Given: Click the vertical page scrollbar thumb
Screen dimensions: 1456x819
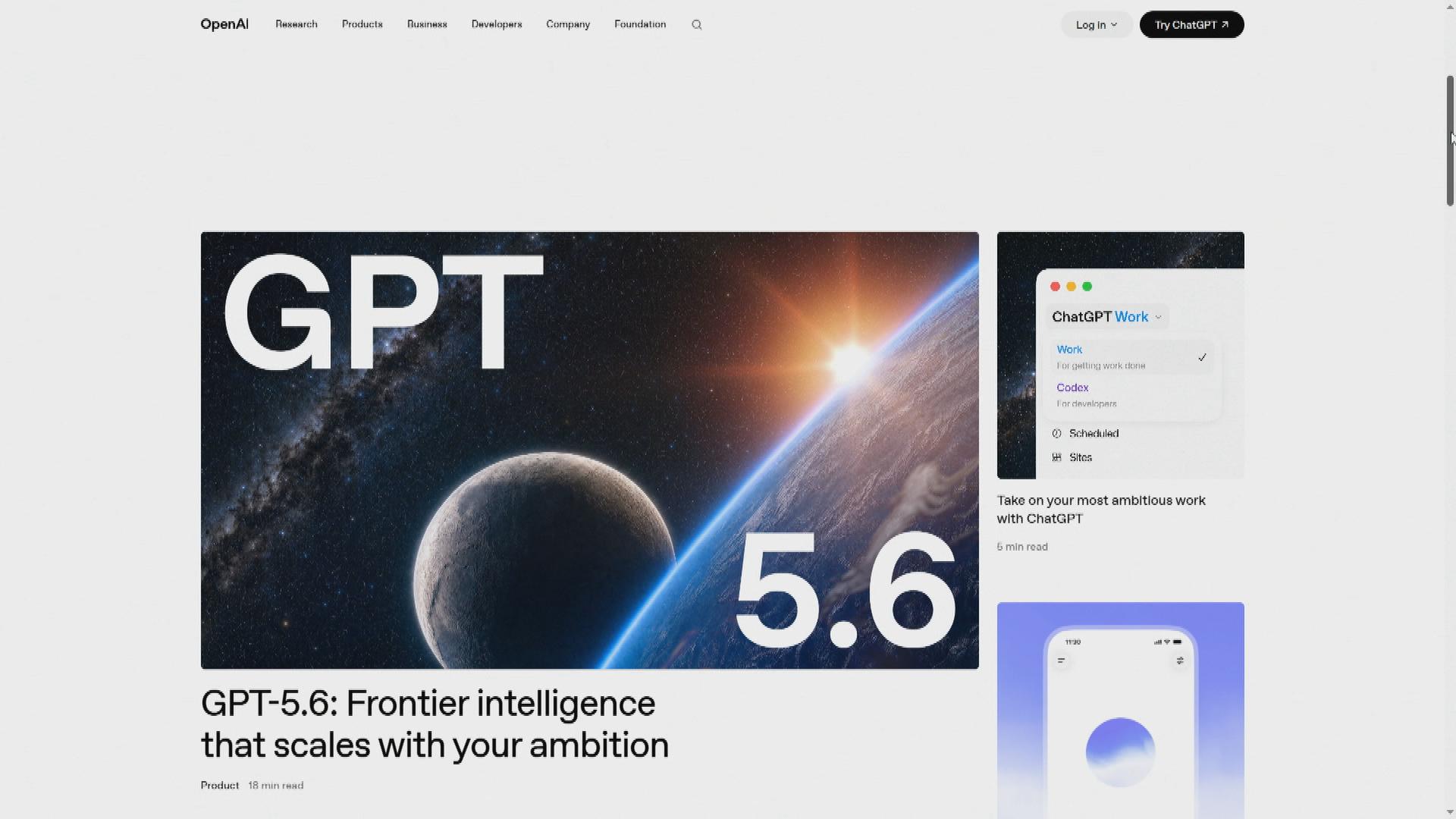Looking at the screenshot, I should pos(1450,140).
